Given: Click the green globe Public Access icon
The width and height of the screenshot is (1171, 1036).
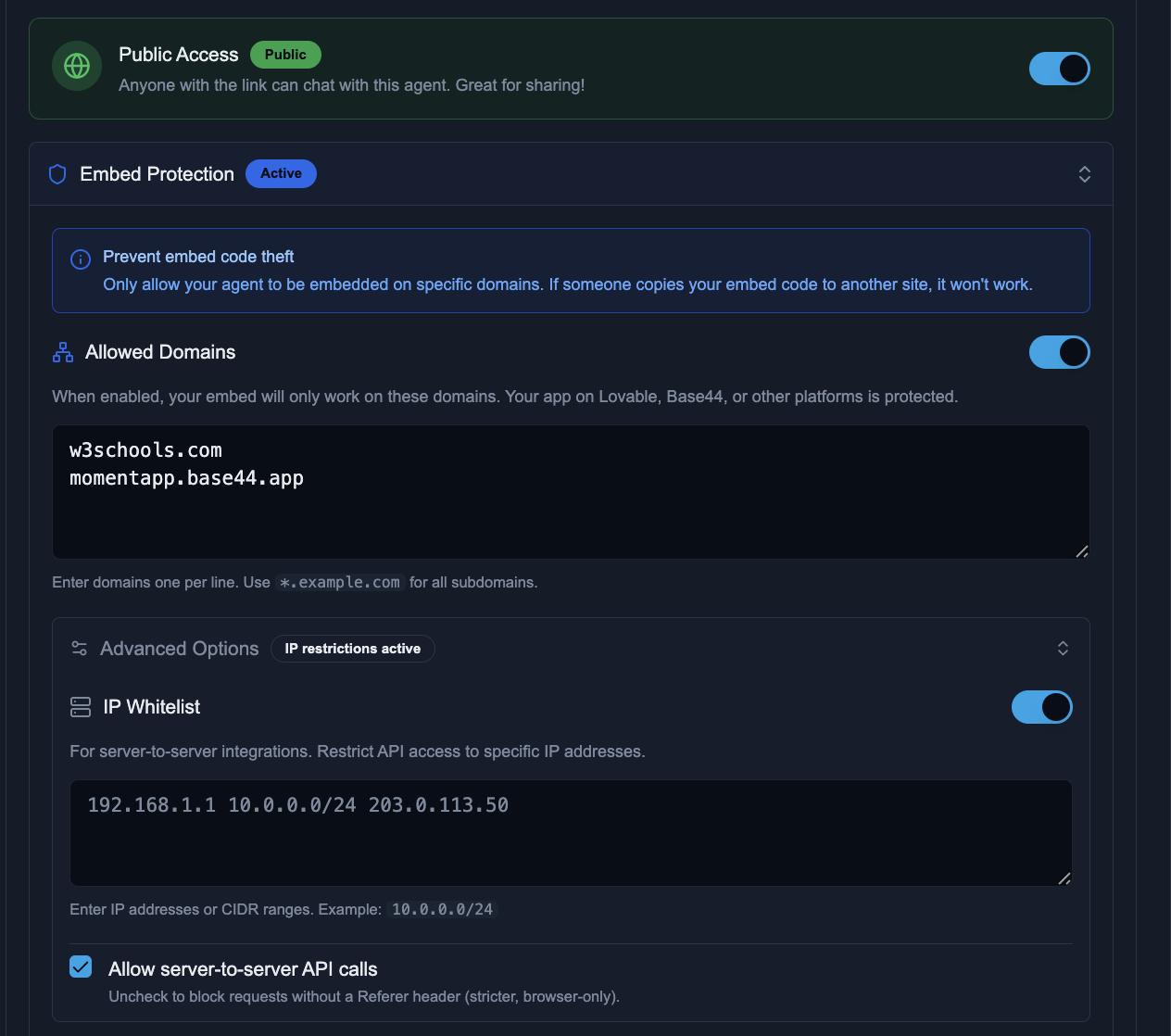Looking at the screenshot, I should pos(77,66).
